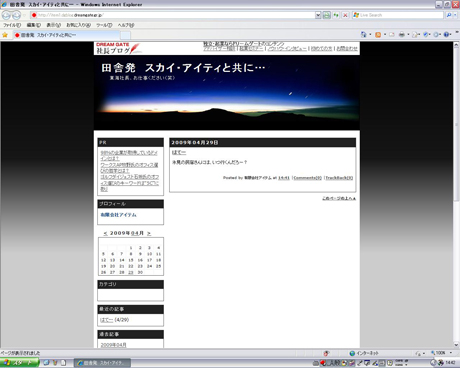Click the DREAM GATE 社長ブログ logo
Image resolution: width=460 pixels, height=368 pixels.
(x=119, y=48)
